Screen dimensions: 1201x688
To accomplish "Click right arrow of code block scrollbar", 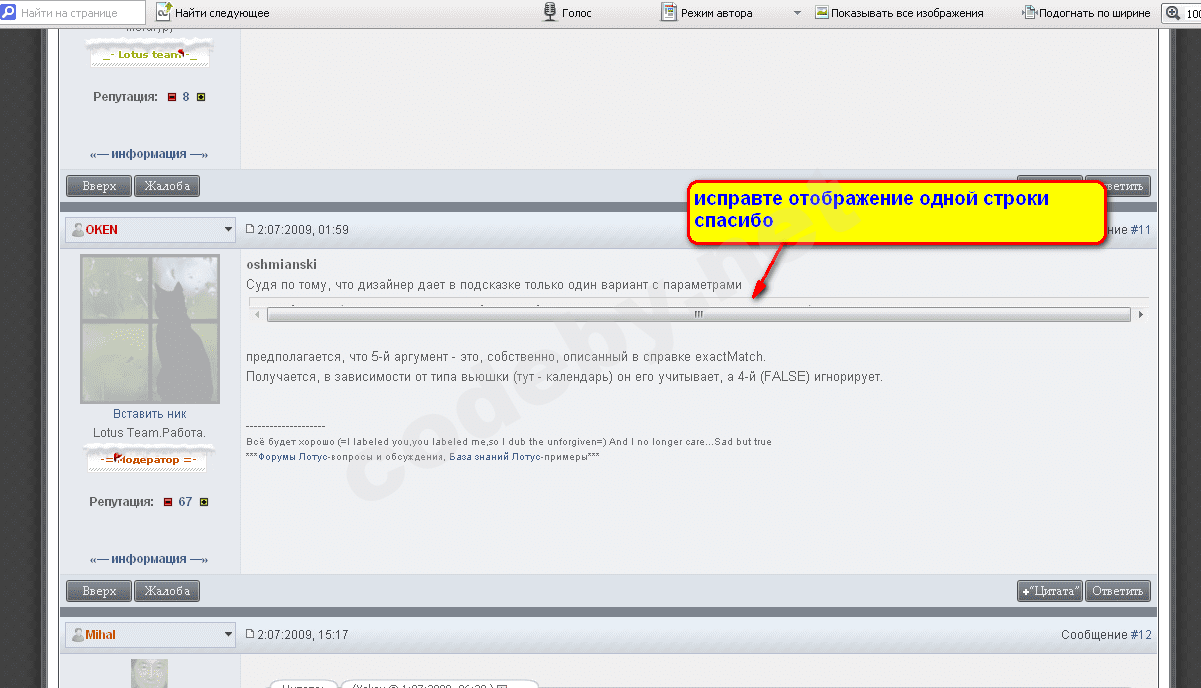I will pyautogui.click(x=1141, y=314).
